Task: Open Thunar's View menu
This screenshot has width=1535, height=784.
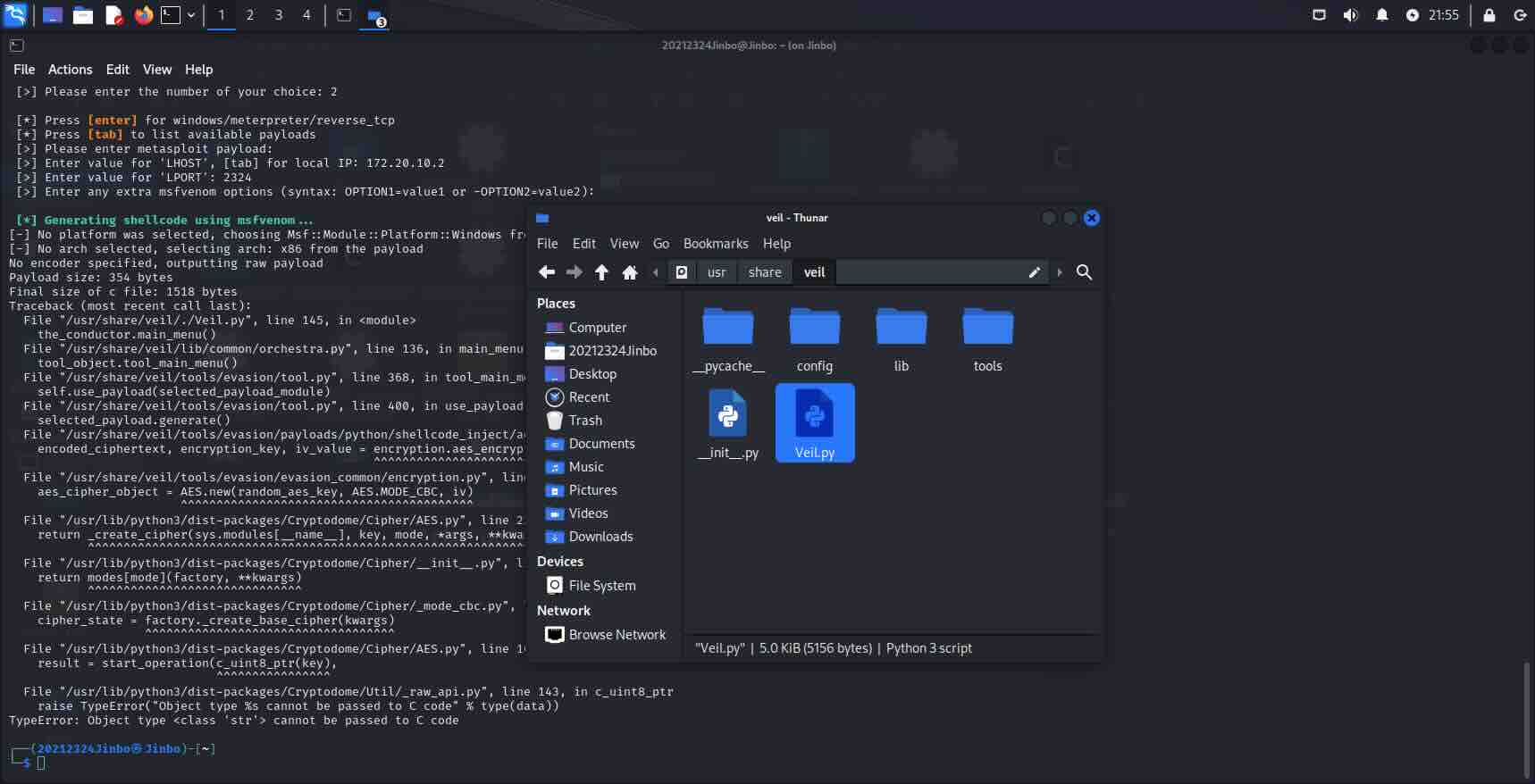Action: click(625, 244)
